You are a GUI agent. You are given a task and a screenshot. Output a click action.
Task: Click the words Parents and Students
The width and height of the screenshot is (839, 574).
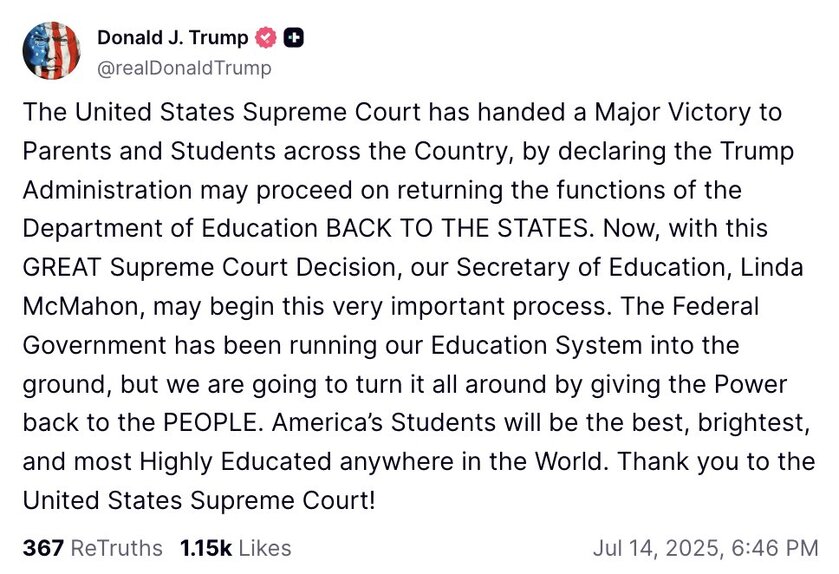click(149, 151)
